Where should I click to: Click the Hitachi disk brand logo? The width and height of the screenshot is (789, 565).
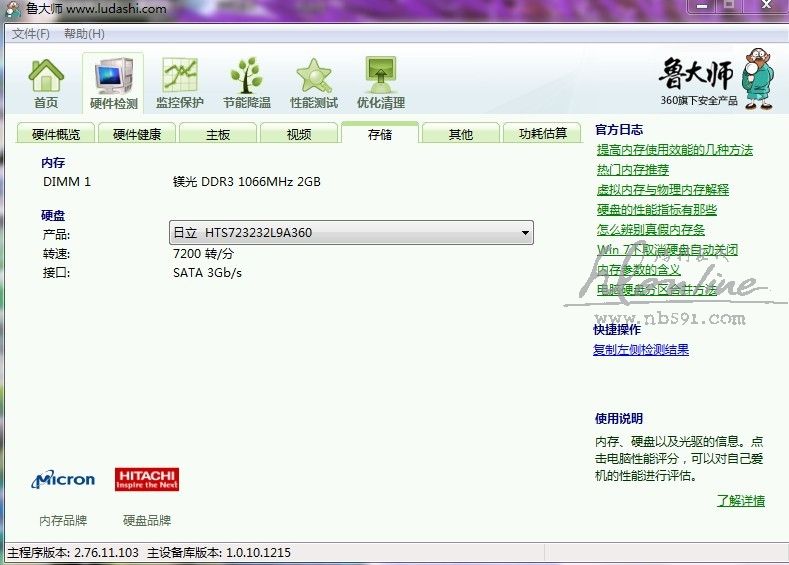click(147, 479)
